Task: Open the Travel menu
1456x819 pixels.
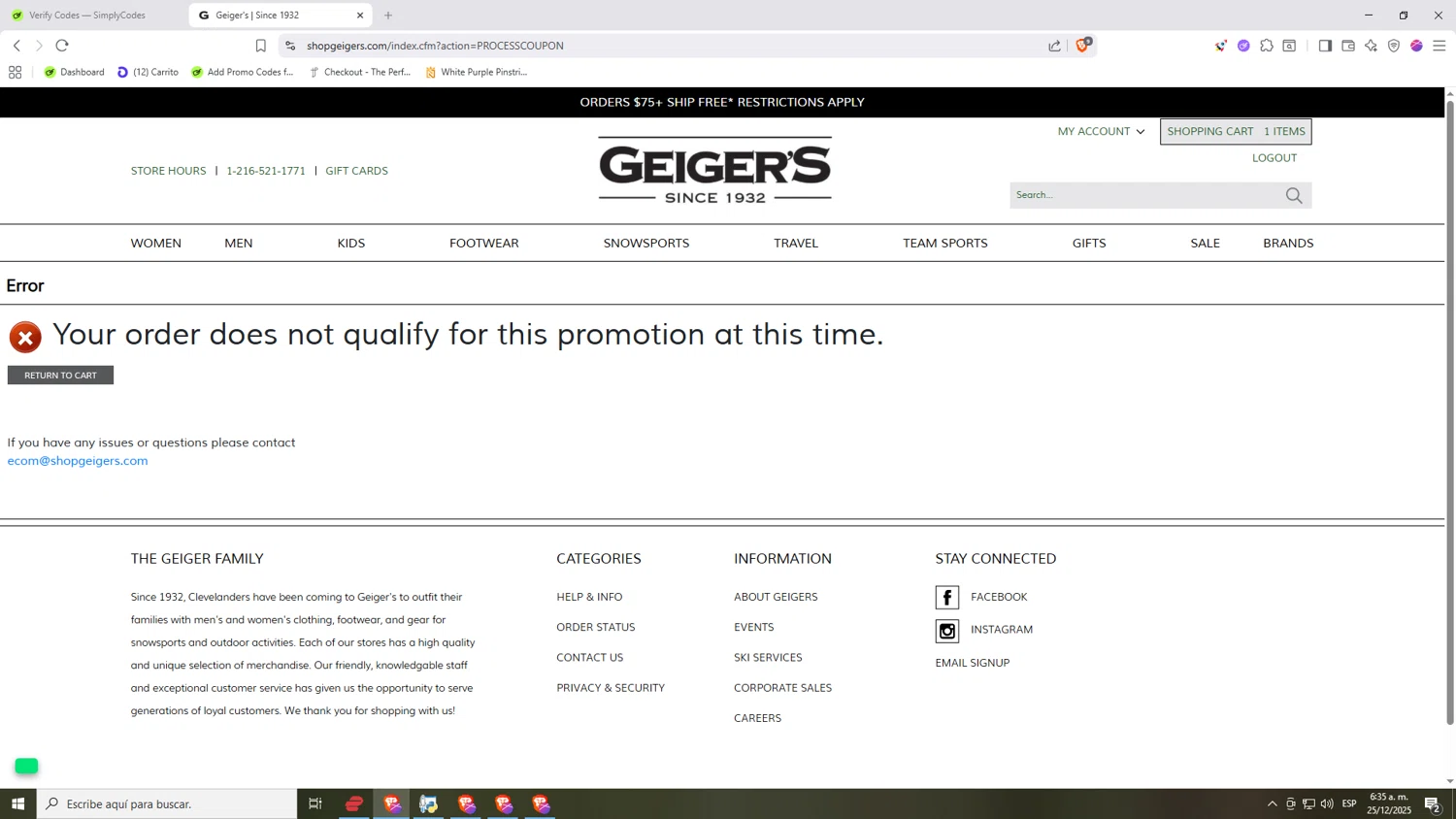Action: tap(796, 244)
